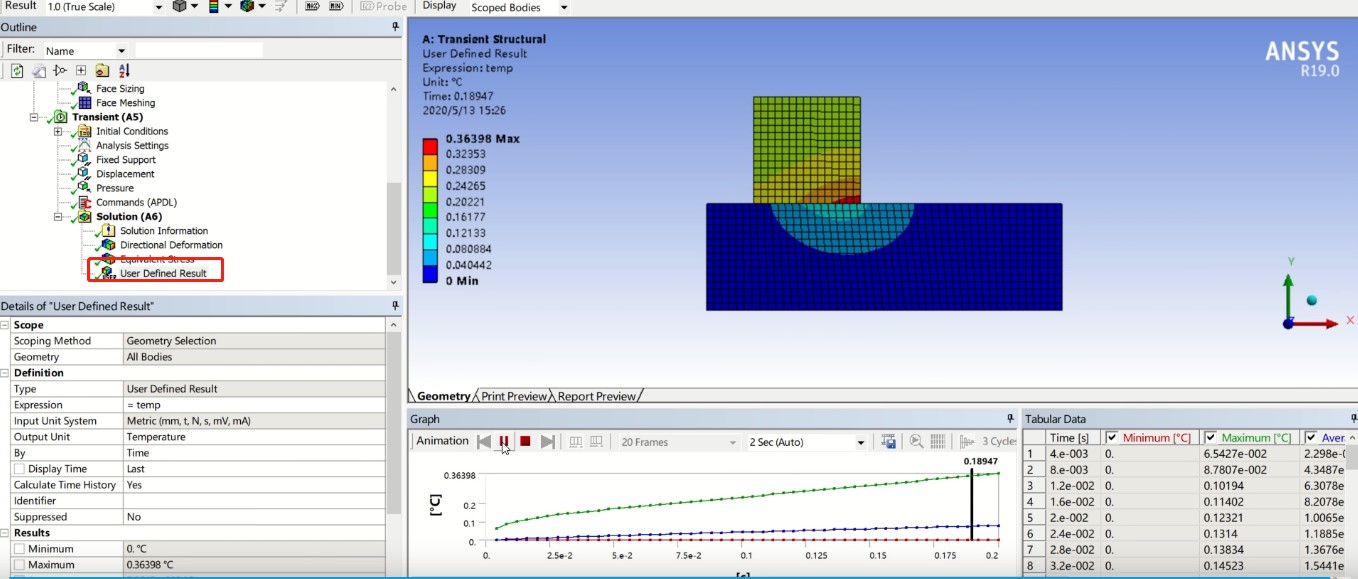1358x579 pixels.
Task: Select result sets frames icon in Graph toolbar
Action: (x=596, y=441)
